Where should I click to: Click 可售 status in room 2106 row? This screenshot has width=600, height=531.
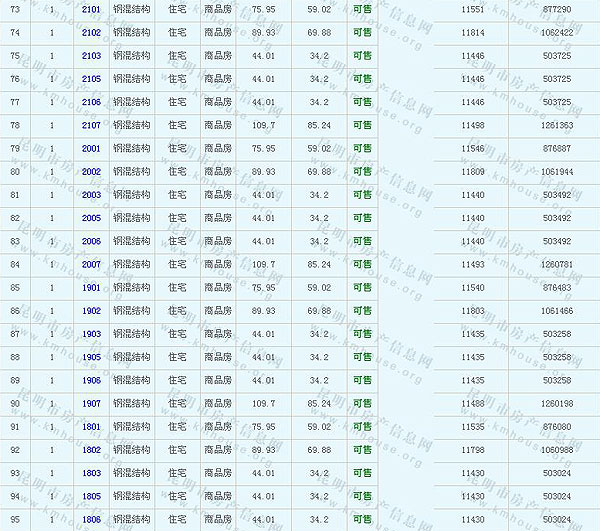[x=361, y=102]
